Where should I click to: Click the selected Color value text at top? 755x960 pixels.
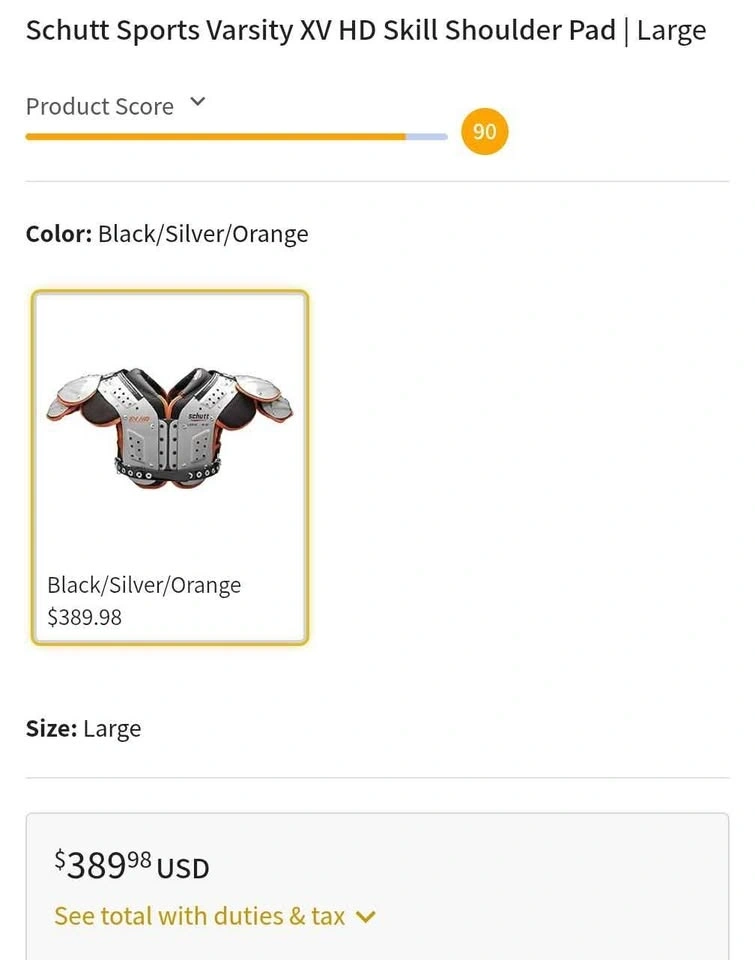203,234
